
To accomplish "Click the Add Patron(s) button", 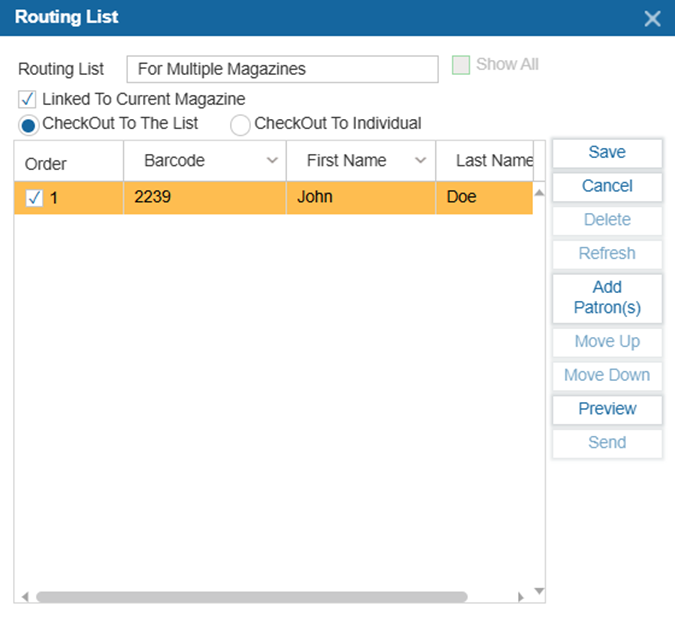I will coord(607,298).
